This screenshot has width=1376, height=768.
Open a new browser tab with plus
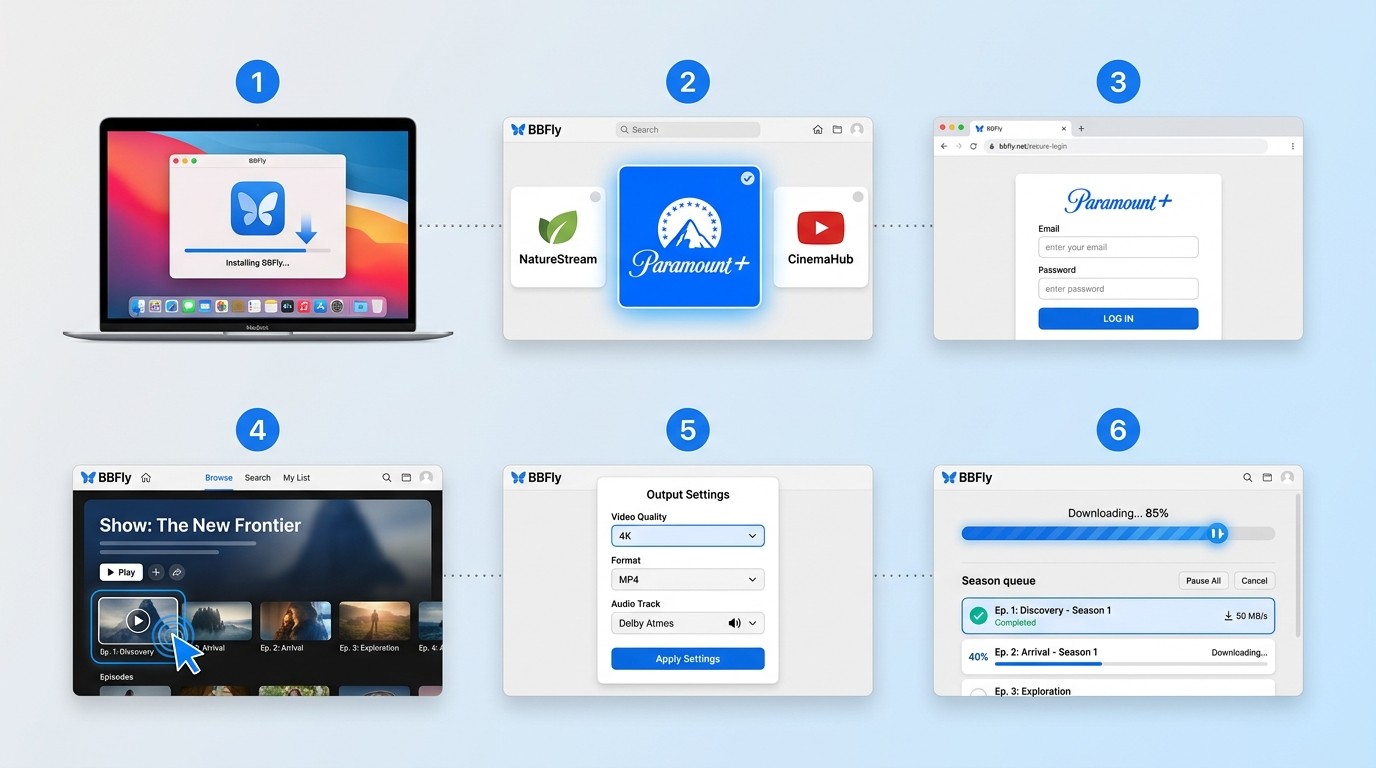tap(1081, 129)
